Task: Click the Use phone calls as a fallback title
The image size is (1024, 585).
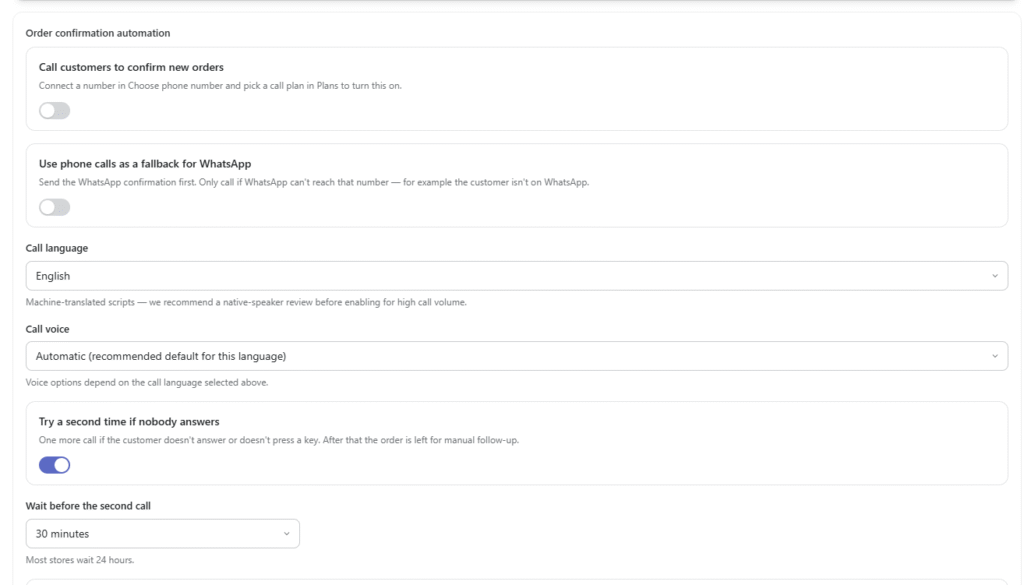Action: [x=145, y=164]
